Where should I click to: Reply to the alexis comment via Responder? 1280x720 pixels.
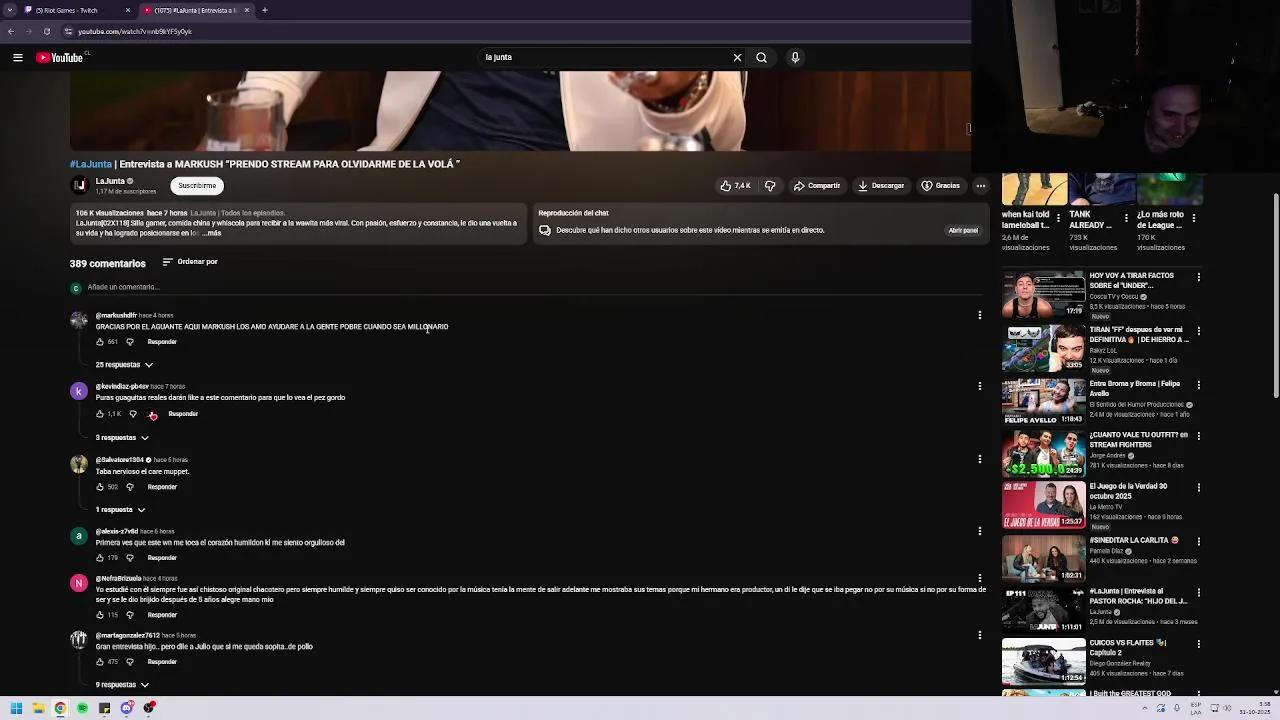click(x=162, y=558)
